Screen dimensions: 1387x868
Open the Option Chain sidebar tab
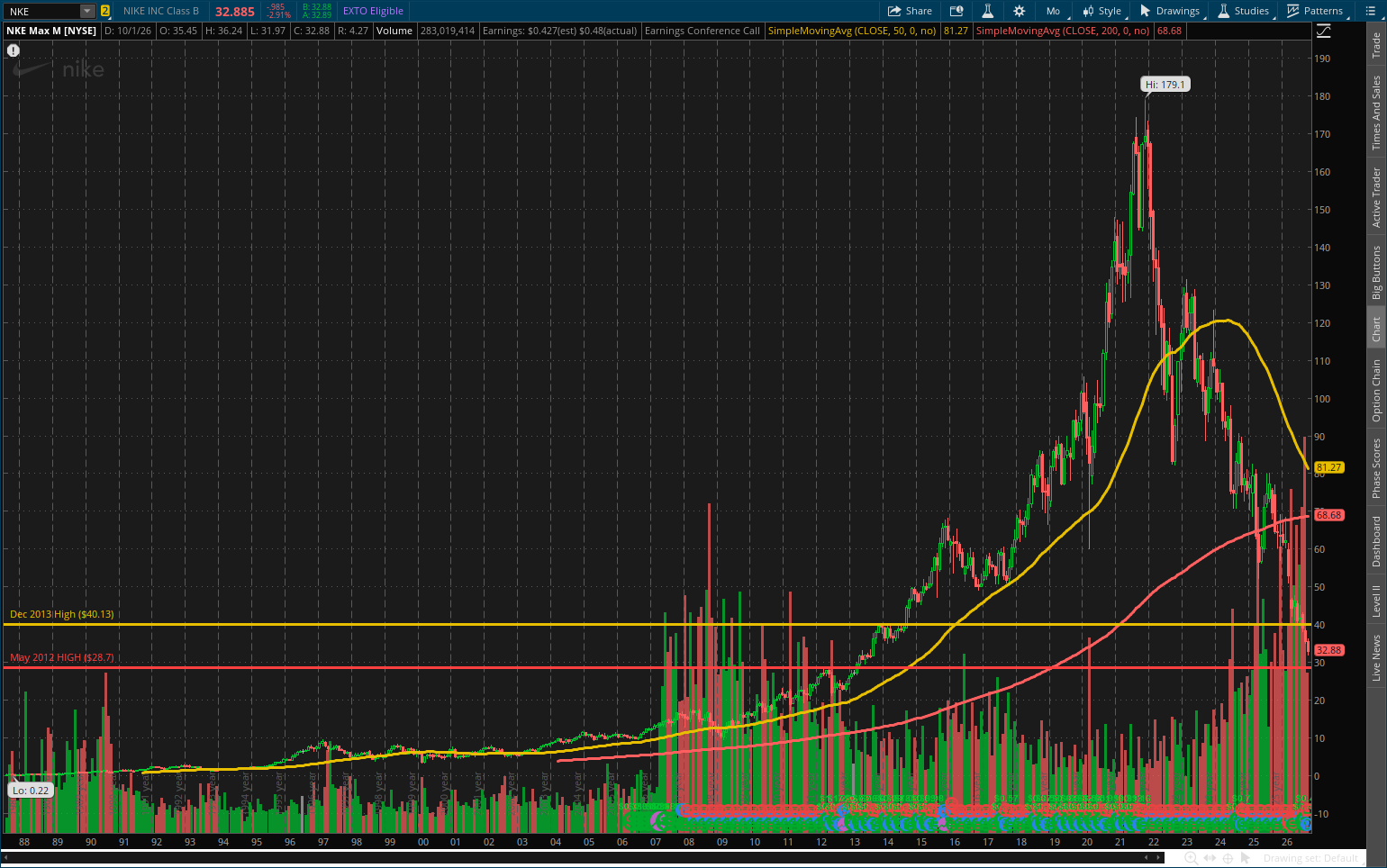[x=1376, y=391]
